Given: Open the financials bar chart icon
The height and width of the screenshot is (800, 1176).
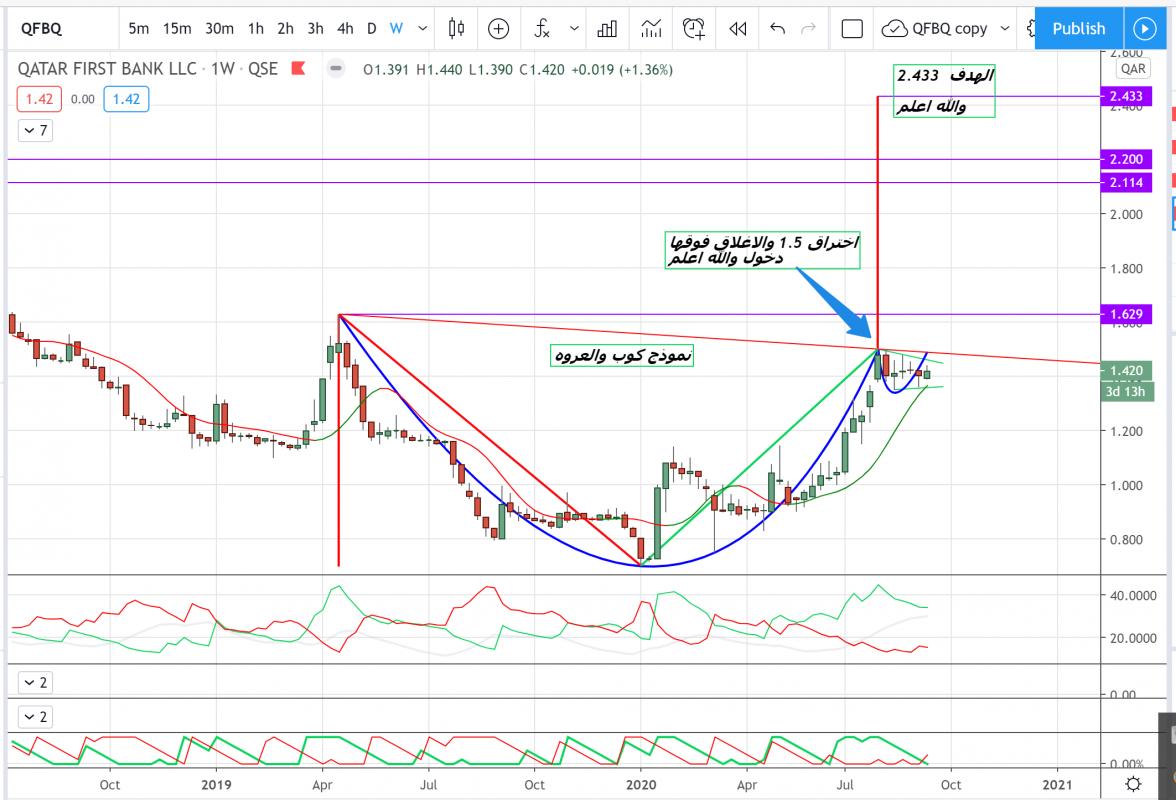Looking at the screenshot, I should [x=606, y=28].
